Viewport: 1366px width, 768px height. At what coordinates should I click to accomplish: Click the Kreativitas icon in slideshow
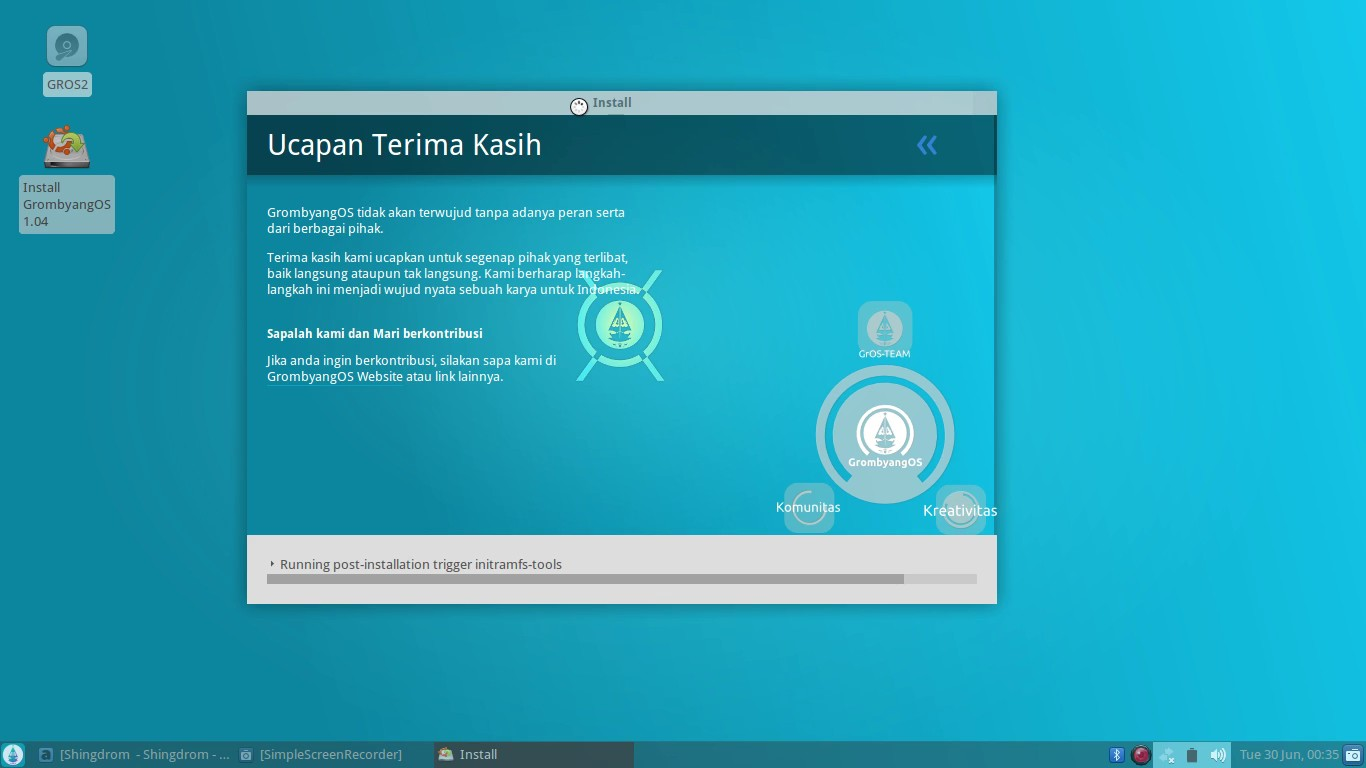[x=960, y=509]
